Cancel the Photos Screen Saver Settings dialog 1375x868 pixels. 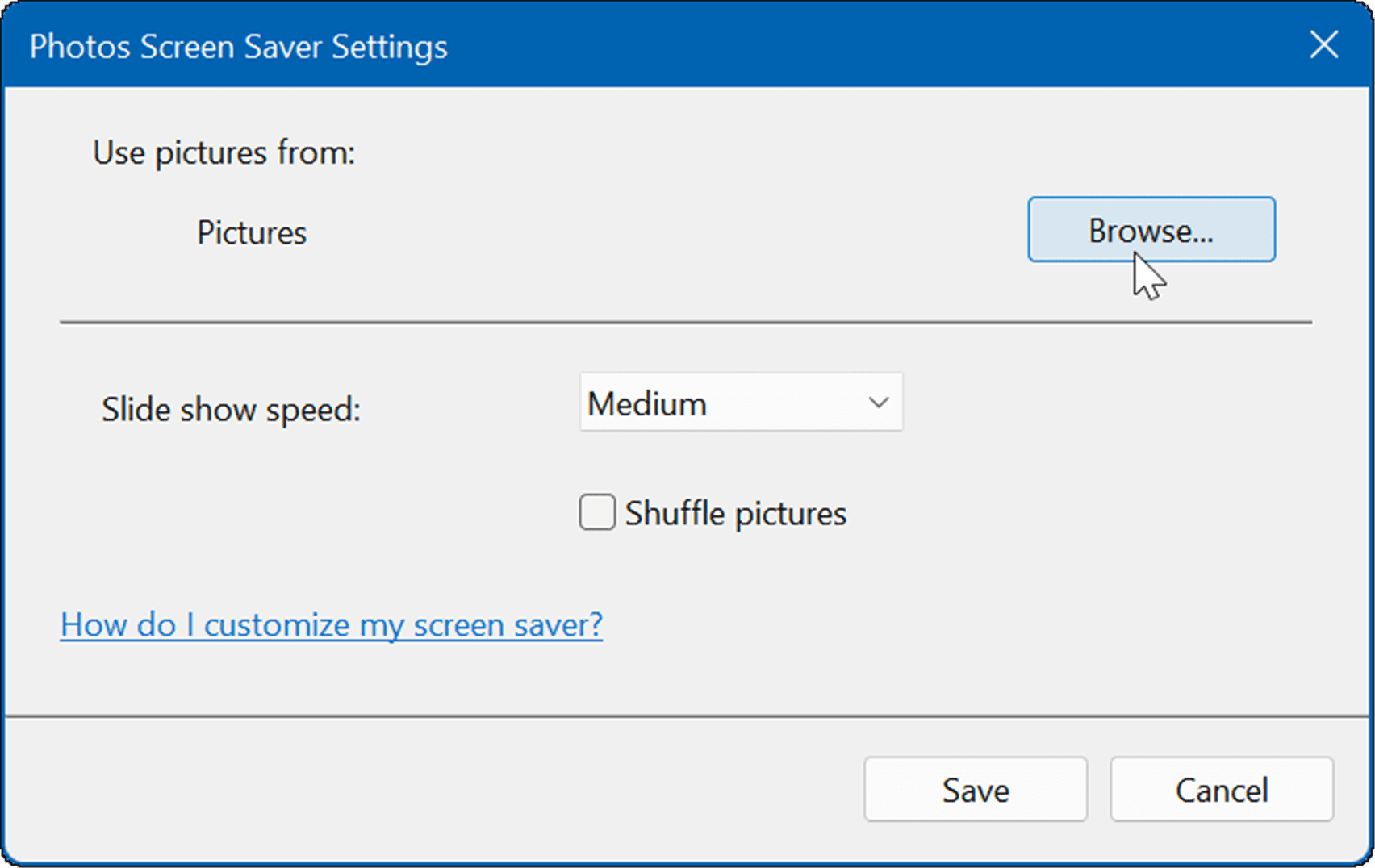click(1221, 790)
